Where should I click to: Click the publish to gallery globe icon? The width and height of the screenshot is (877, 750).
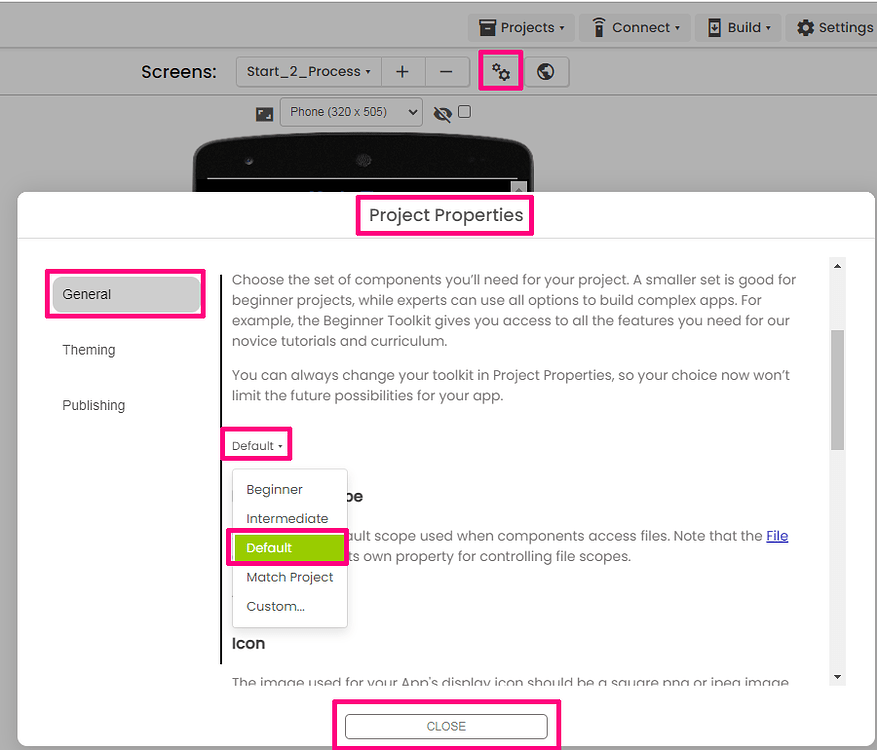point(546,71)
